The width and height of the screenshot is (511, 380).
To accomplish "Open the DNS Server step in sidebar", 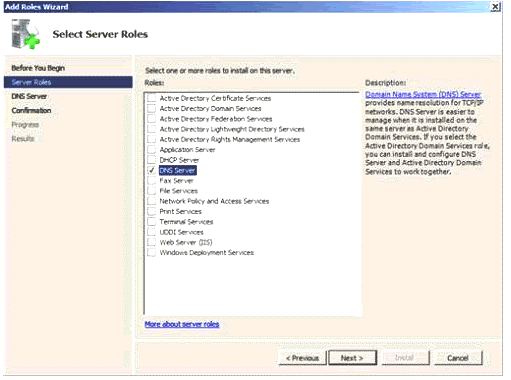I will 29,96.
